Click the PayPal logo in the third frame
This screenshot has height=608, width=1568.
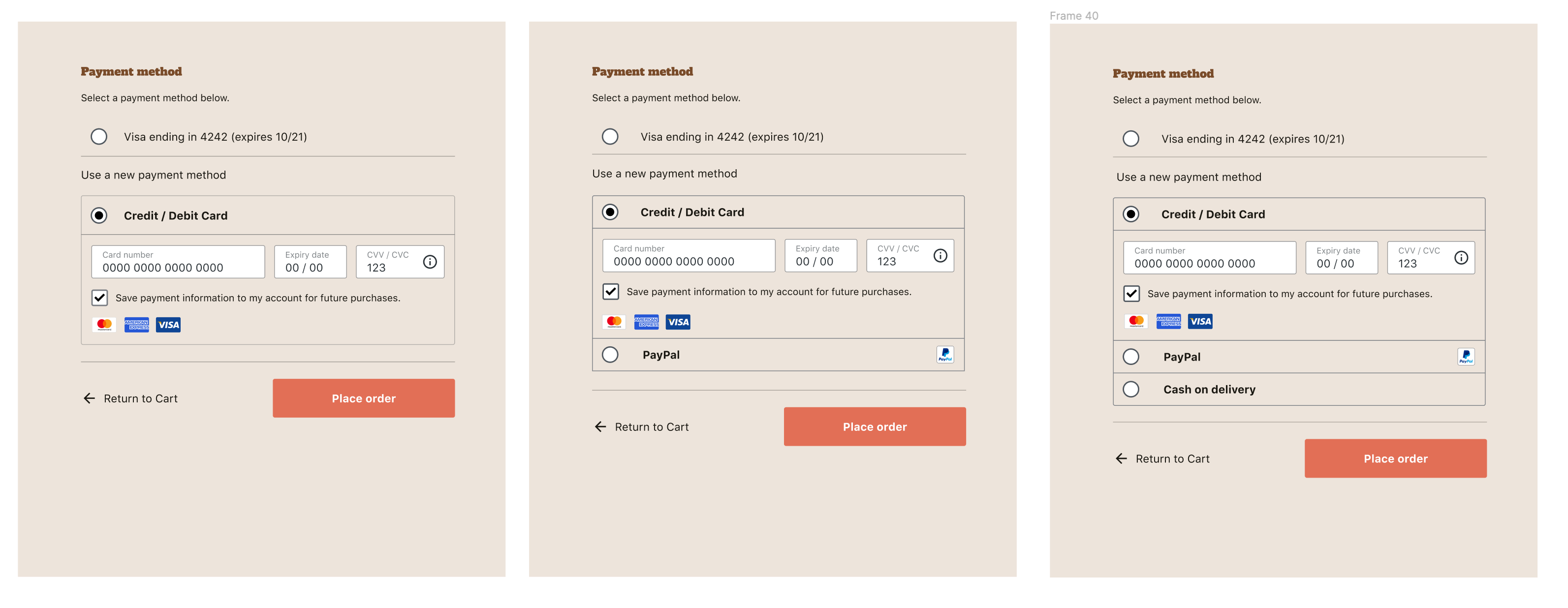point(1467,357)
